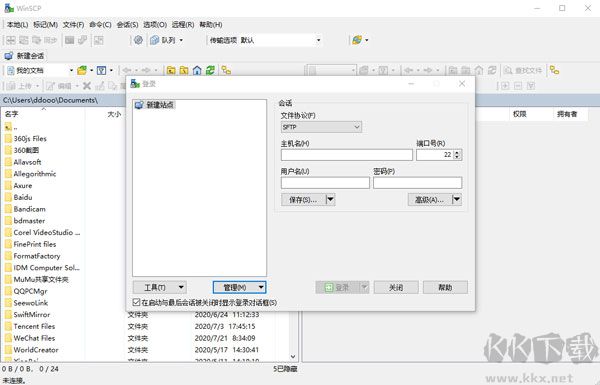Click the Home directory icon in local panel
This screenshot has width=600, height=385.
click(x=197, y=70)
